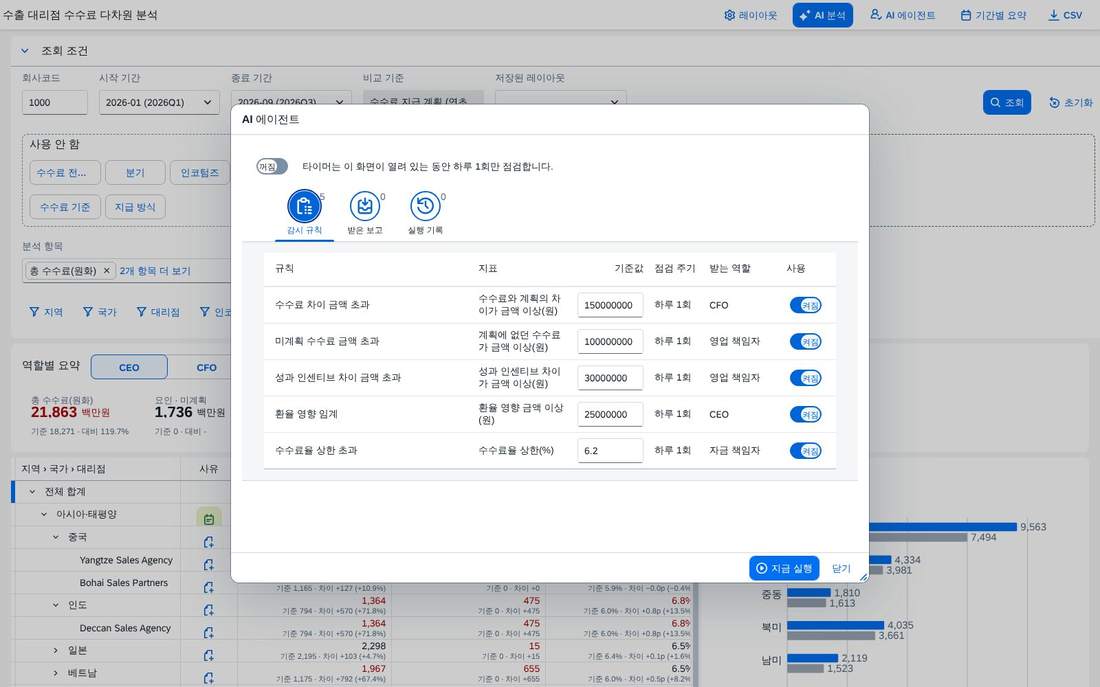The width and height of the screenshot is (1100, 687).
Task: Click the AI 분석 toolbar button
Action: [822, 15]
